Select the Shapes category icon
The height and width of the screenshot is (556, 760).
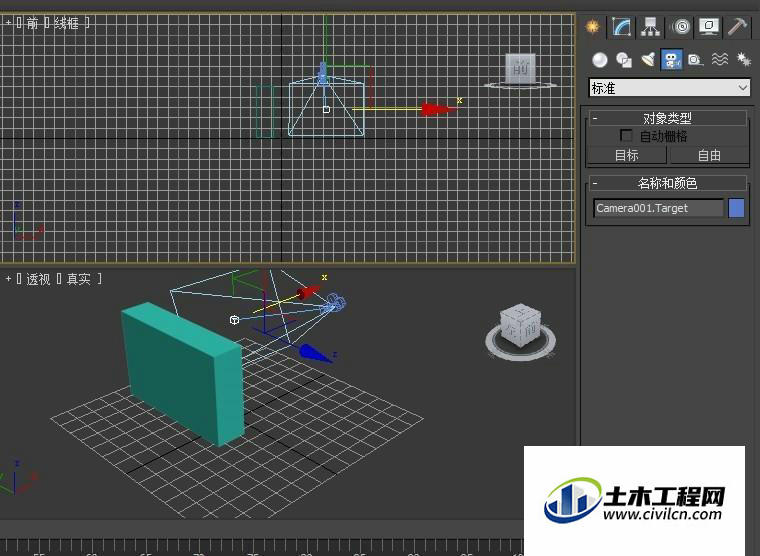[x=624, y=60]
